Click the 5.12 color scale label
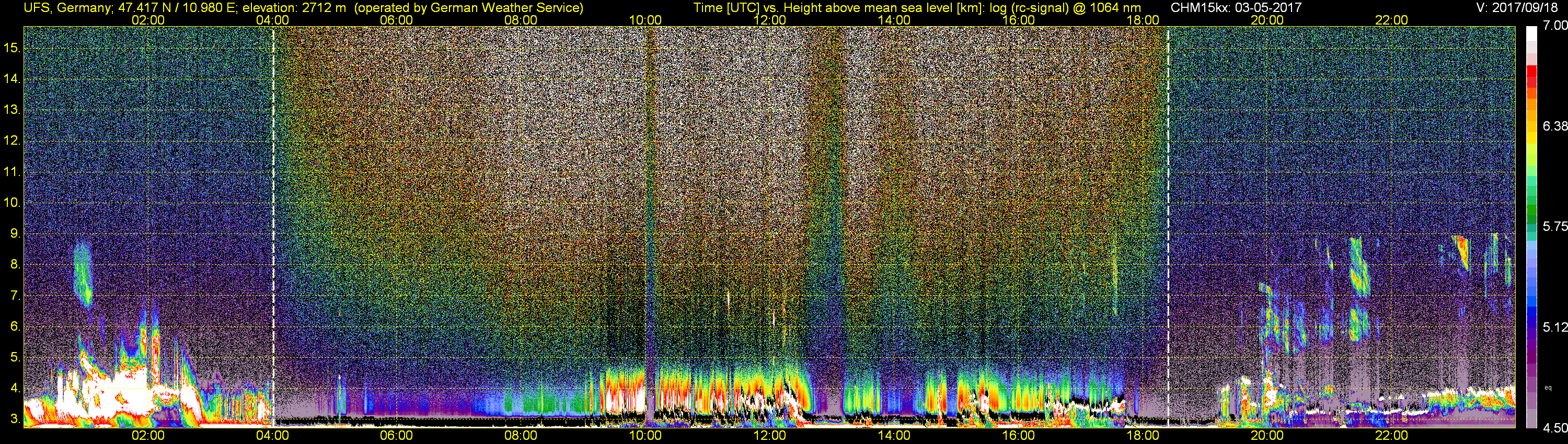This screenshot has height=444, width=1568. [x=1554, y=327]
